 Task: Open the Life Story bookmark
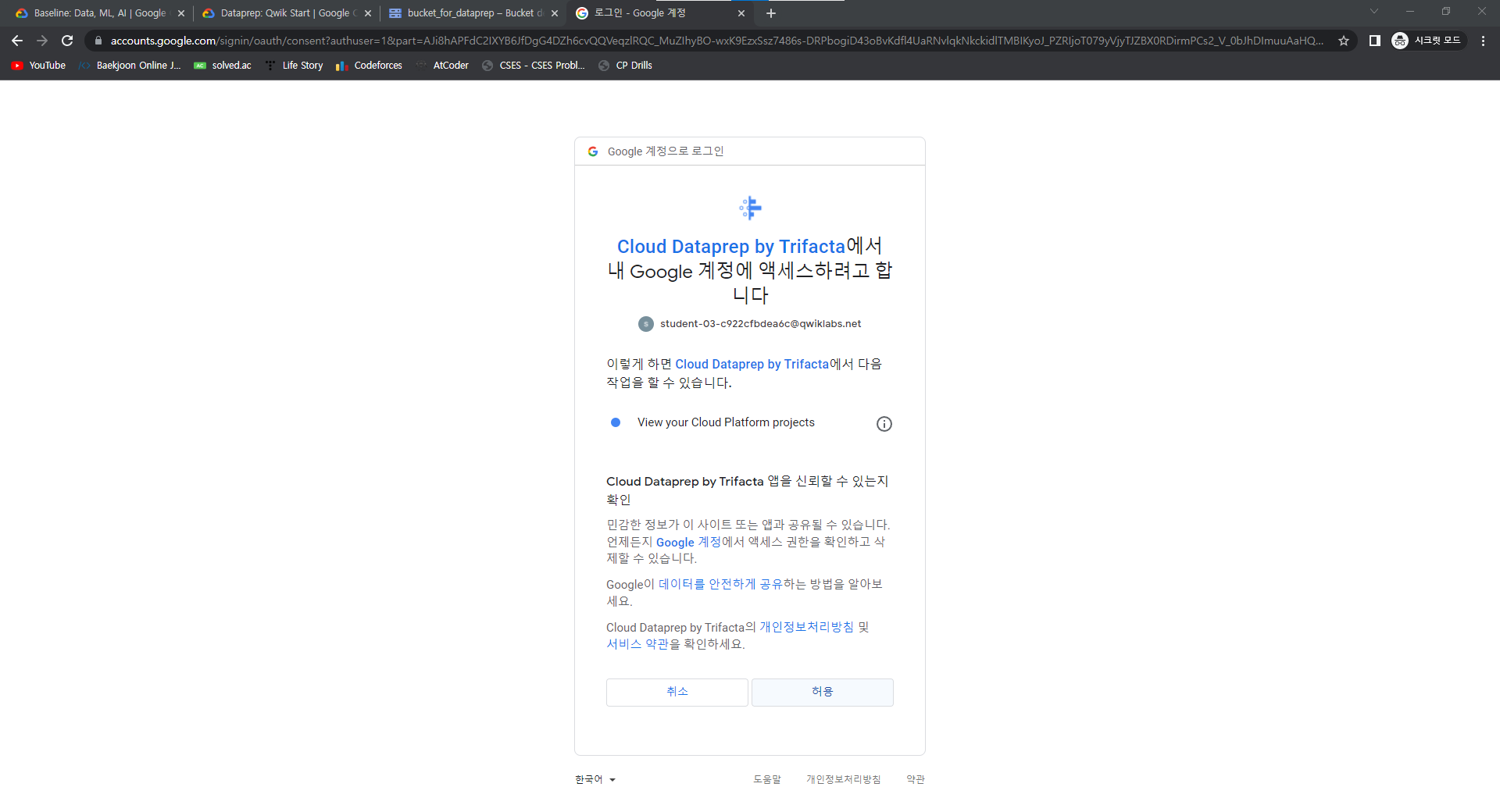point(294,66)
